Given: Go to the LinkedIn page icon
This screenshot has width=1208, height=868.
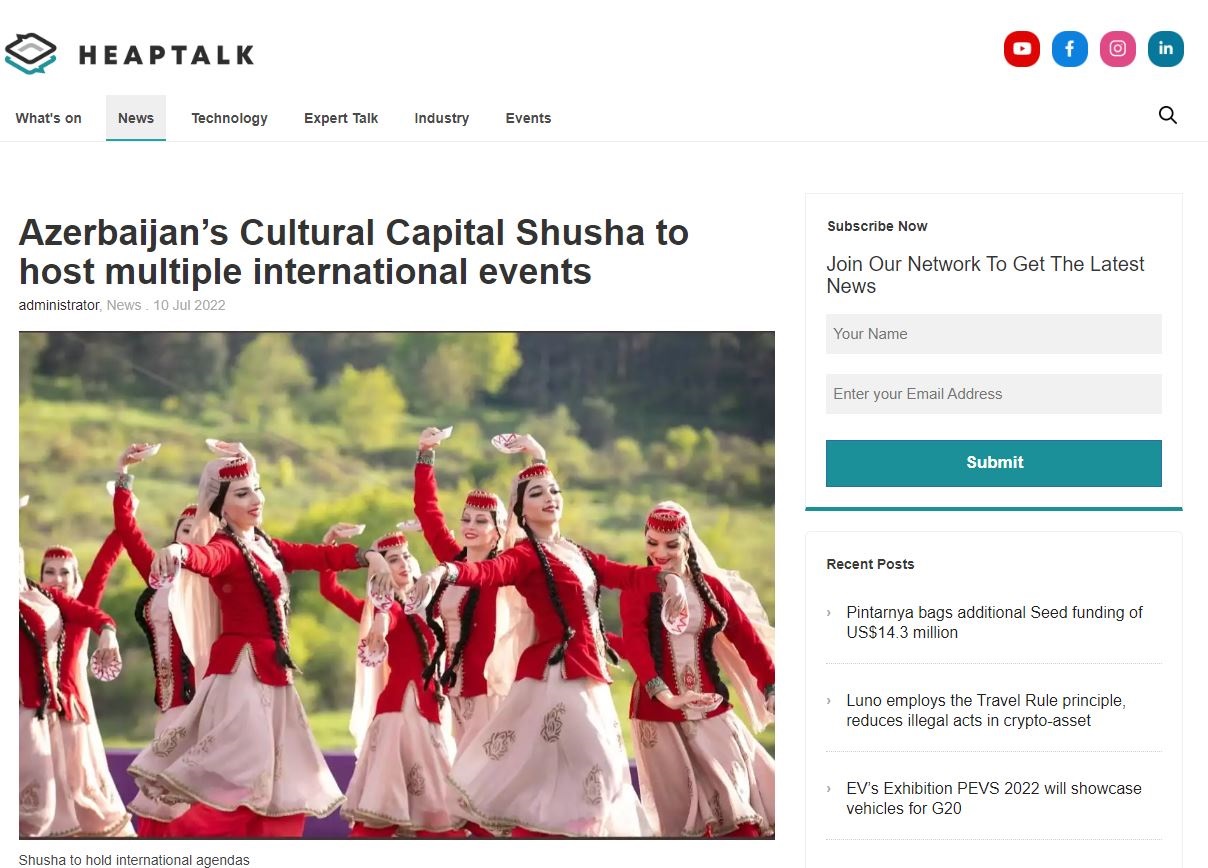Looking at the screenshot, I should point(1166,48).
